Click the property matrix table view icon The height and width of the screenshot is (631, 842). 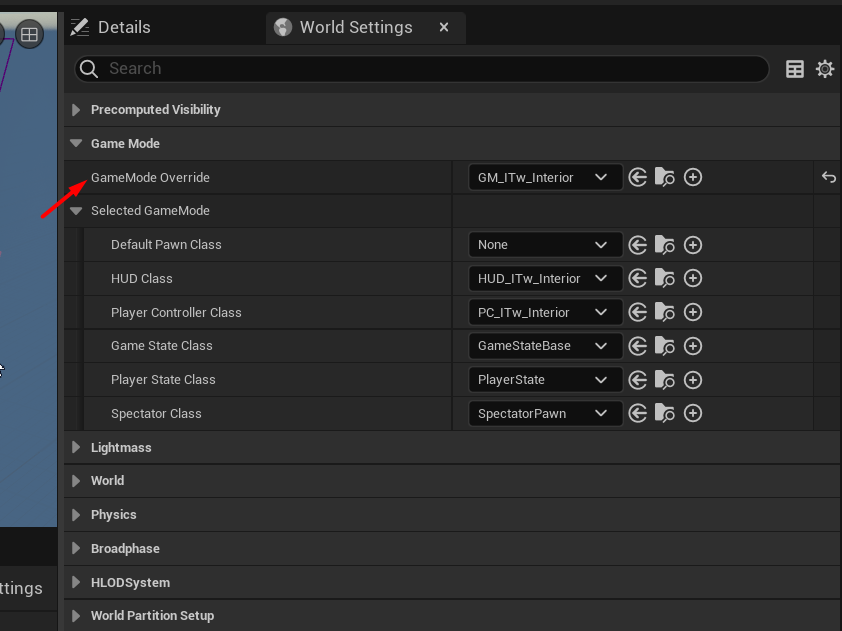click(795, 69)
